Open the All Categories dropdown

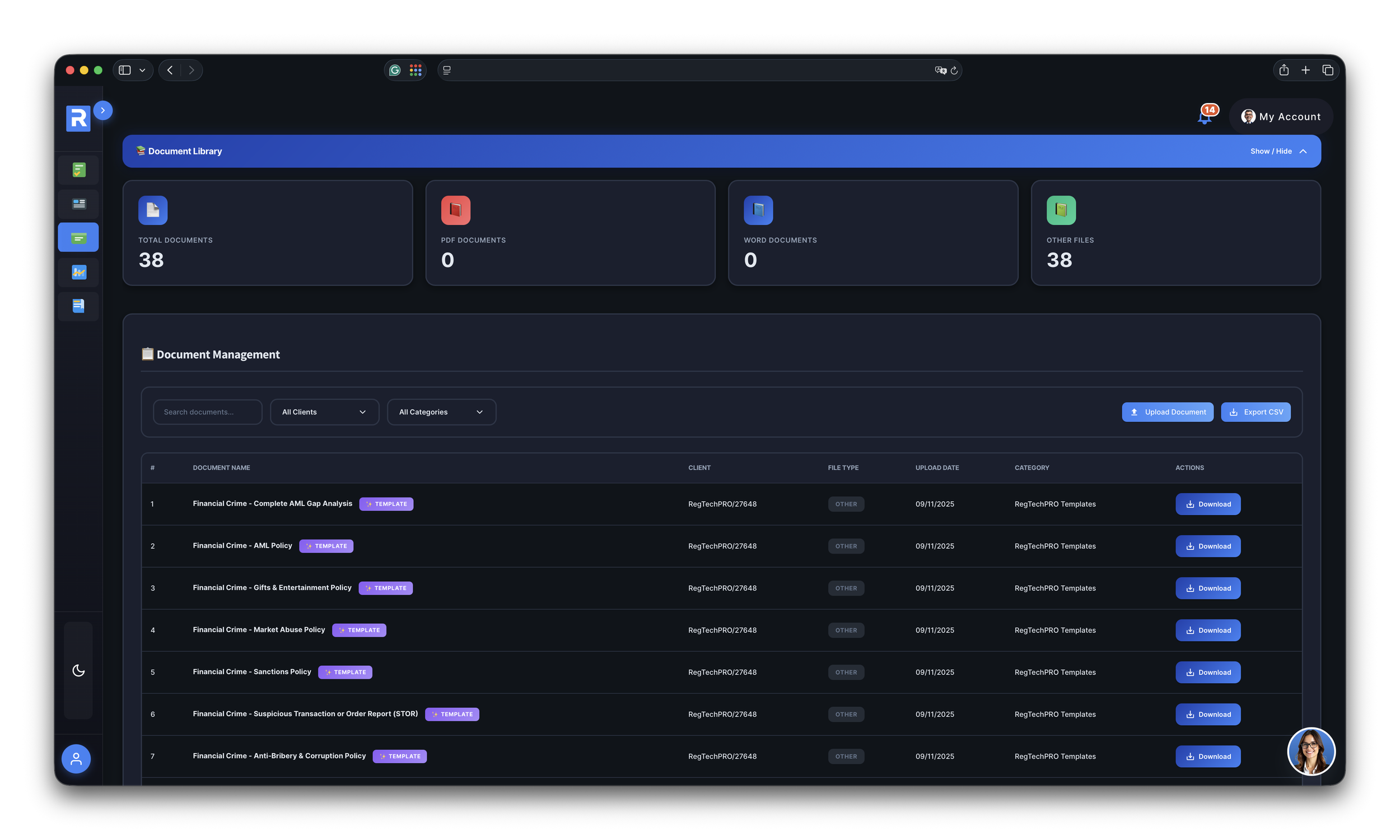(x=441, y=412)
